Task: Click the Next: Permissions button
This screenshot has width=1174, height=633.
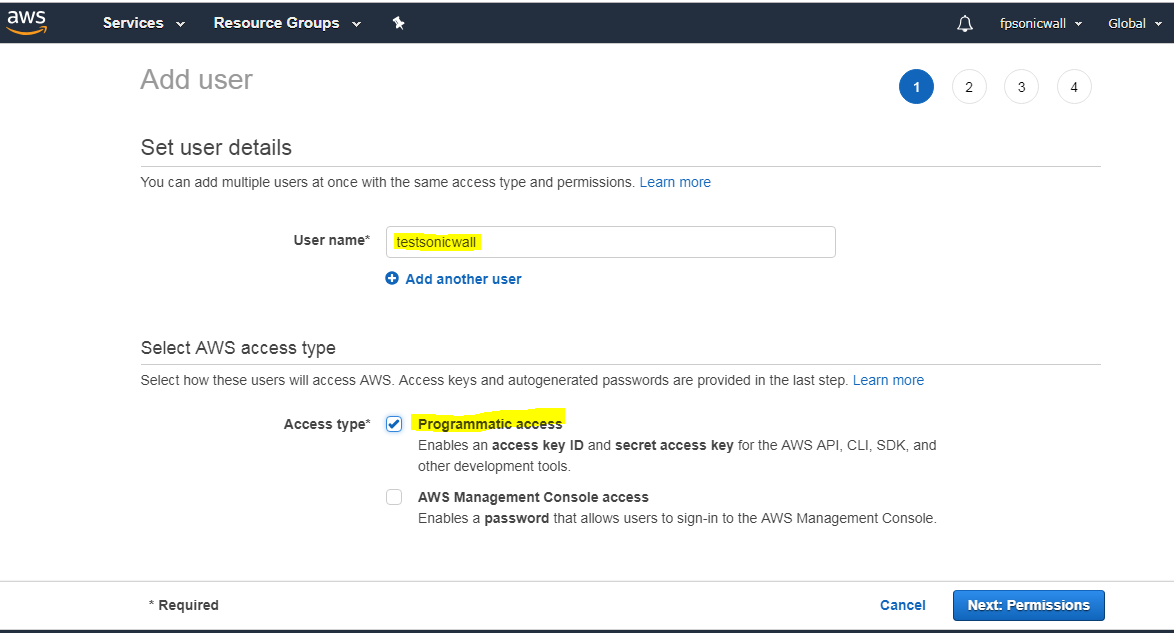Action: tap(1028, 605)
